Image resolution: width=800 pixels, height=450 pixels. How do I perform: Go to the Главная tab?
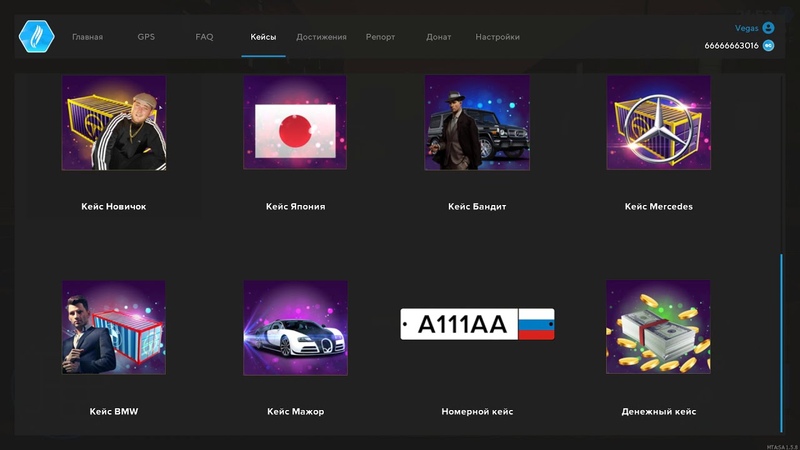coord(87,37)
